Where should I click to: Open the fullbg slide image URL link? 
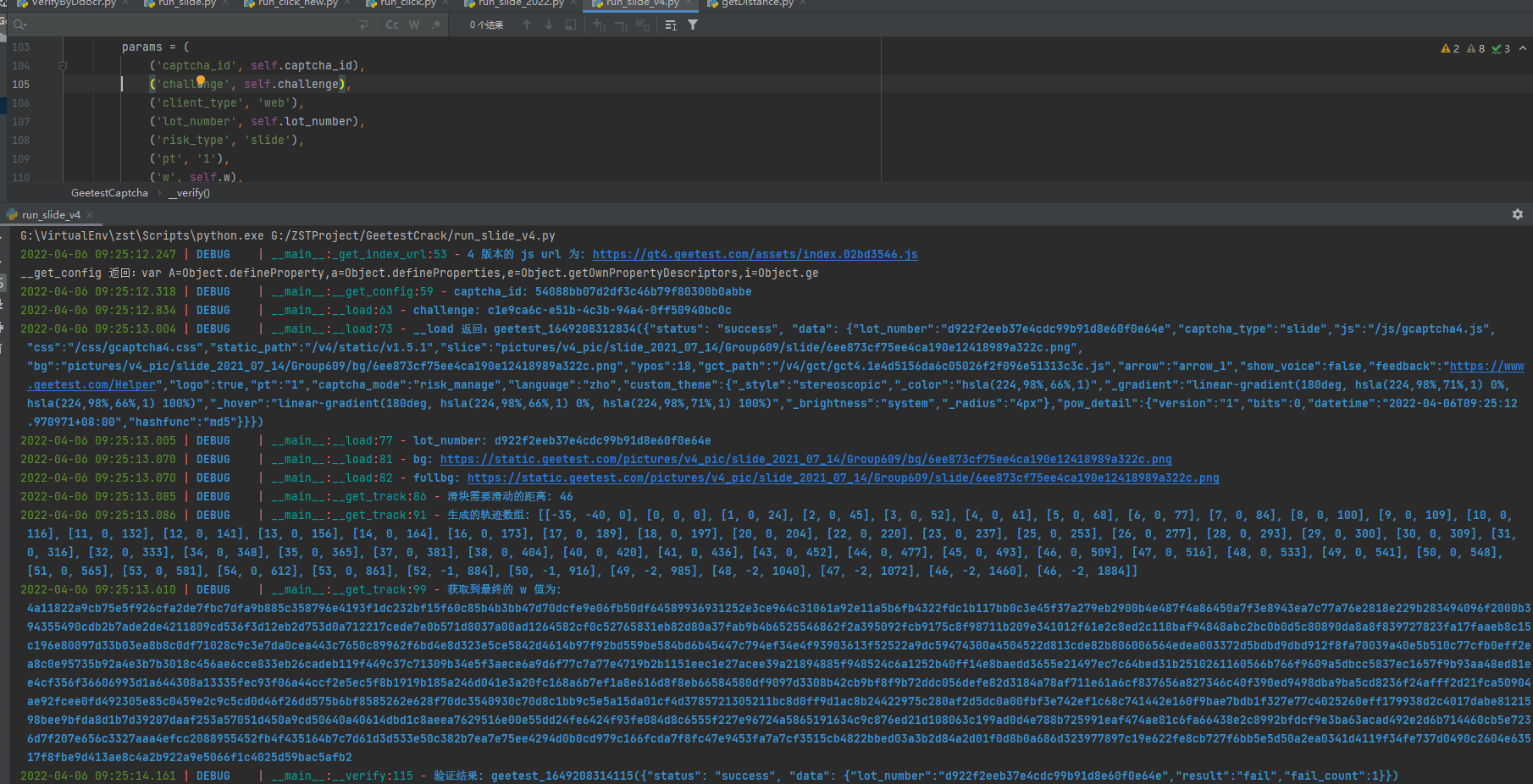click(843, 478)
